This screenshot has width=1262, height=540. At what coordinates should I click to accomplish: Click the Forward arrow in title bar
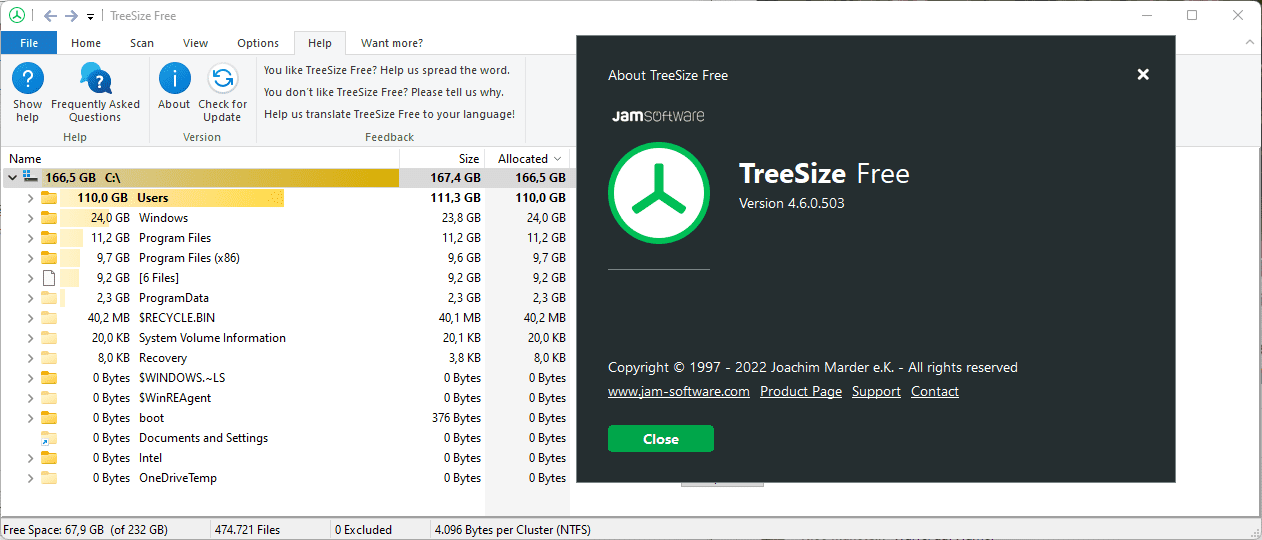(x=71, y=15)
